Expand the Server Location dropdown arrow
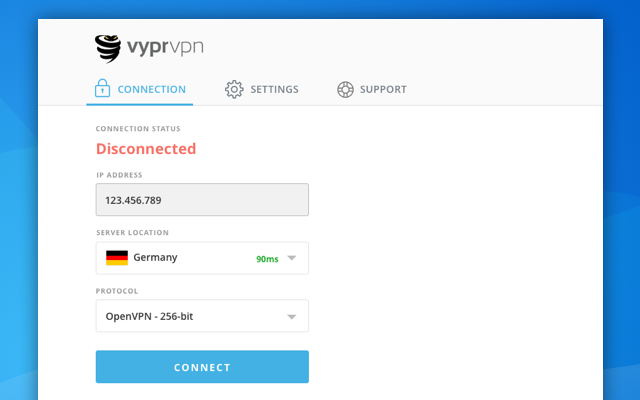This screenshot has width=640, height=400. 292,258
